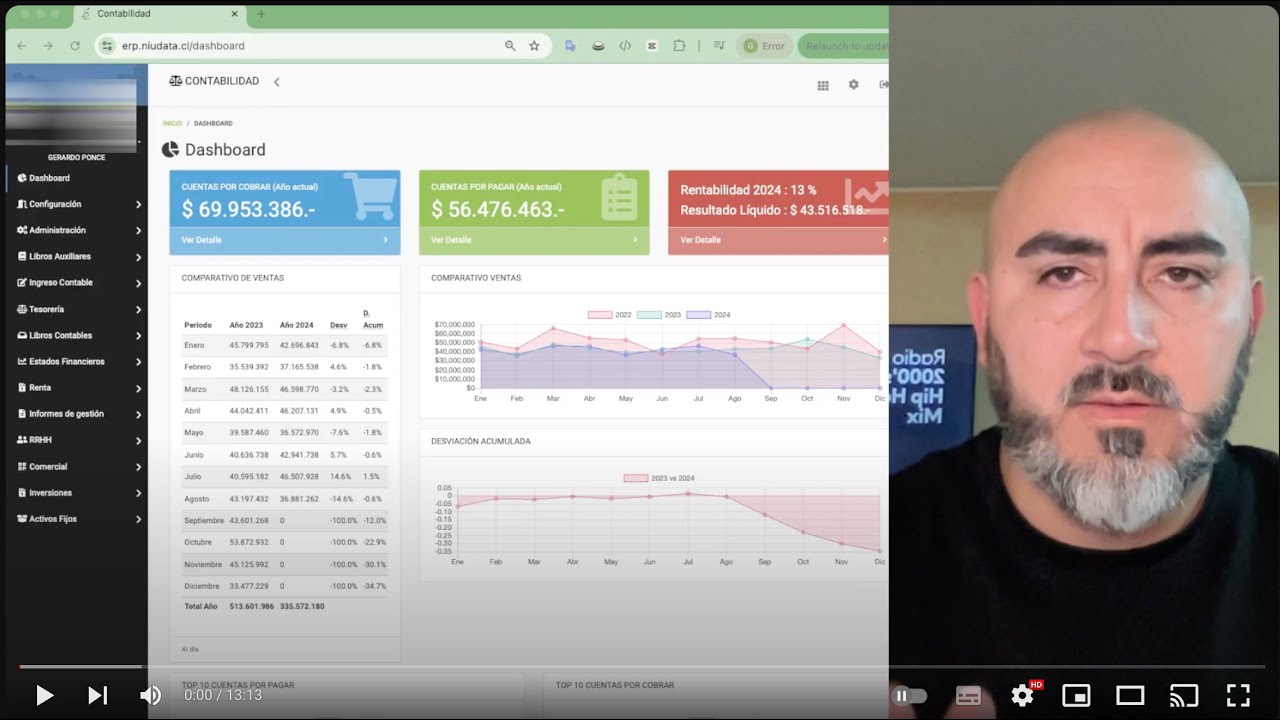Enable miniplayer mode
This screenshot has height=720, width=1280.
coord(1076,695)
